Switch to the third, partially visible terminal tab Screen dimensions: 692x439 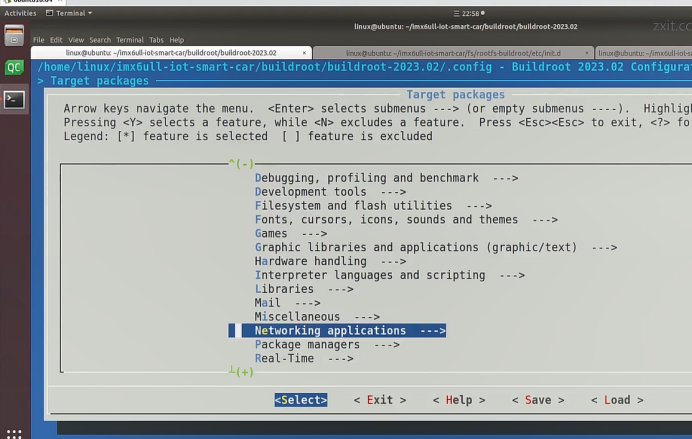pos(644,53)
